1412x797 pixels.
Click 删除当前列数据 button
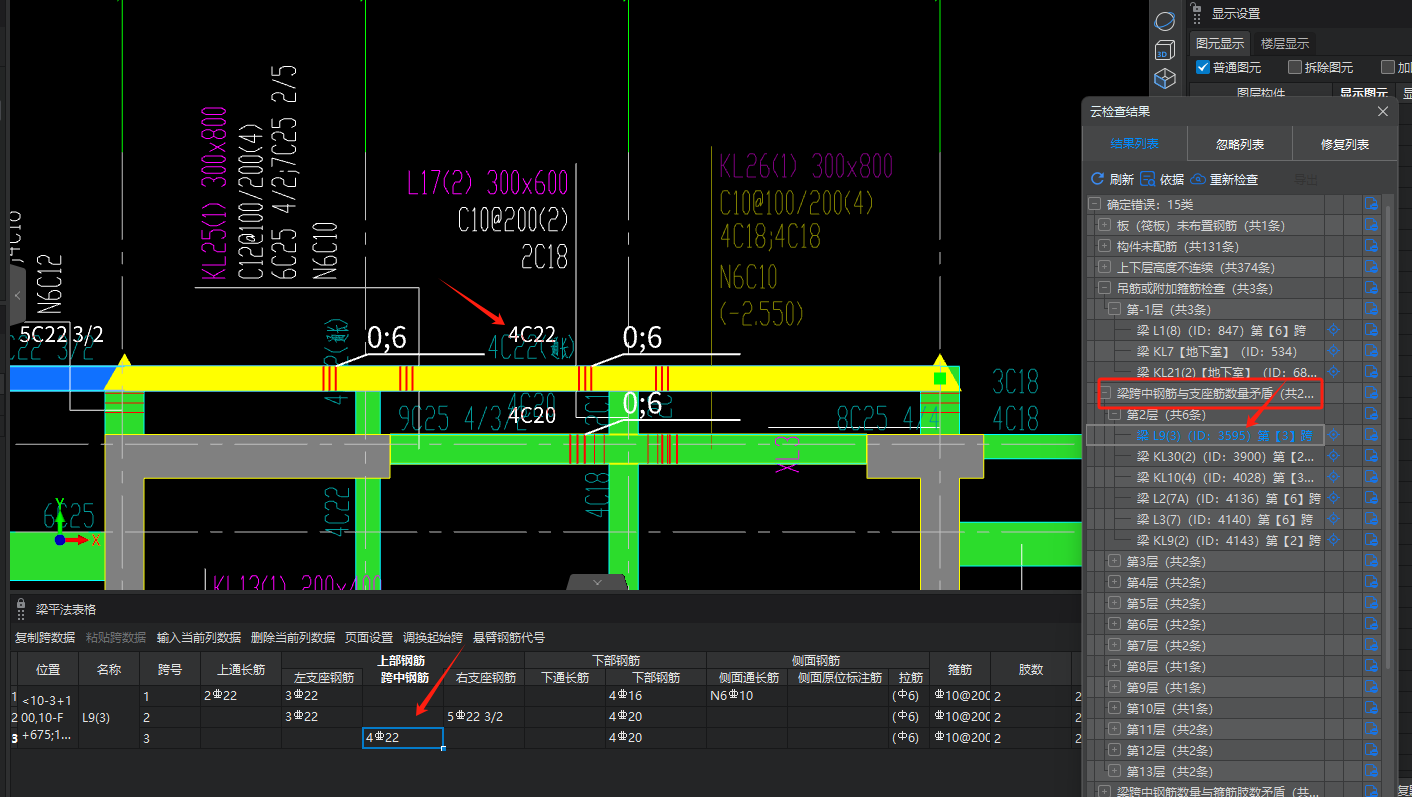(x=293, y=637)
